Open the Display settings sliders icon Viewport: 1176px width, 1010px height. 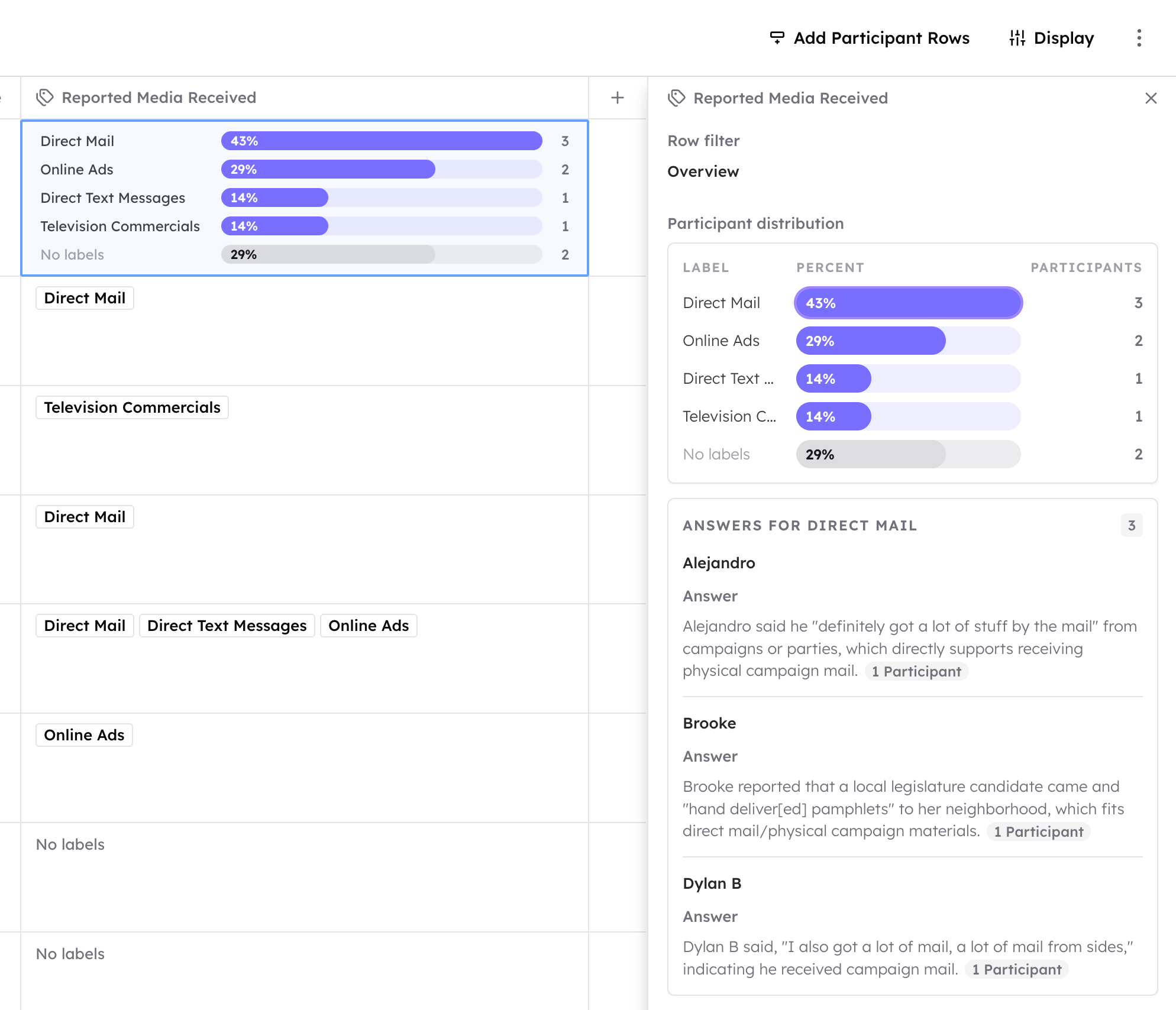pyautogui.click(x=1017, y=38)
